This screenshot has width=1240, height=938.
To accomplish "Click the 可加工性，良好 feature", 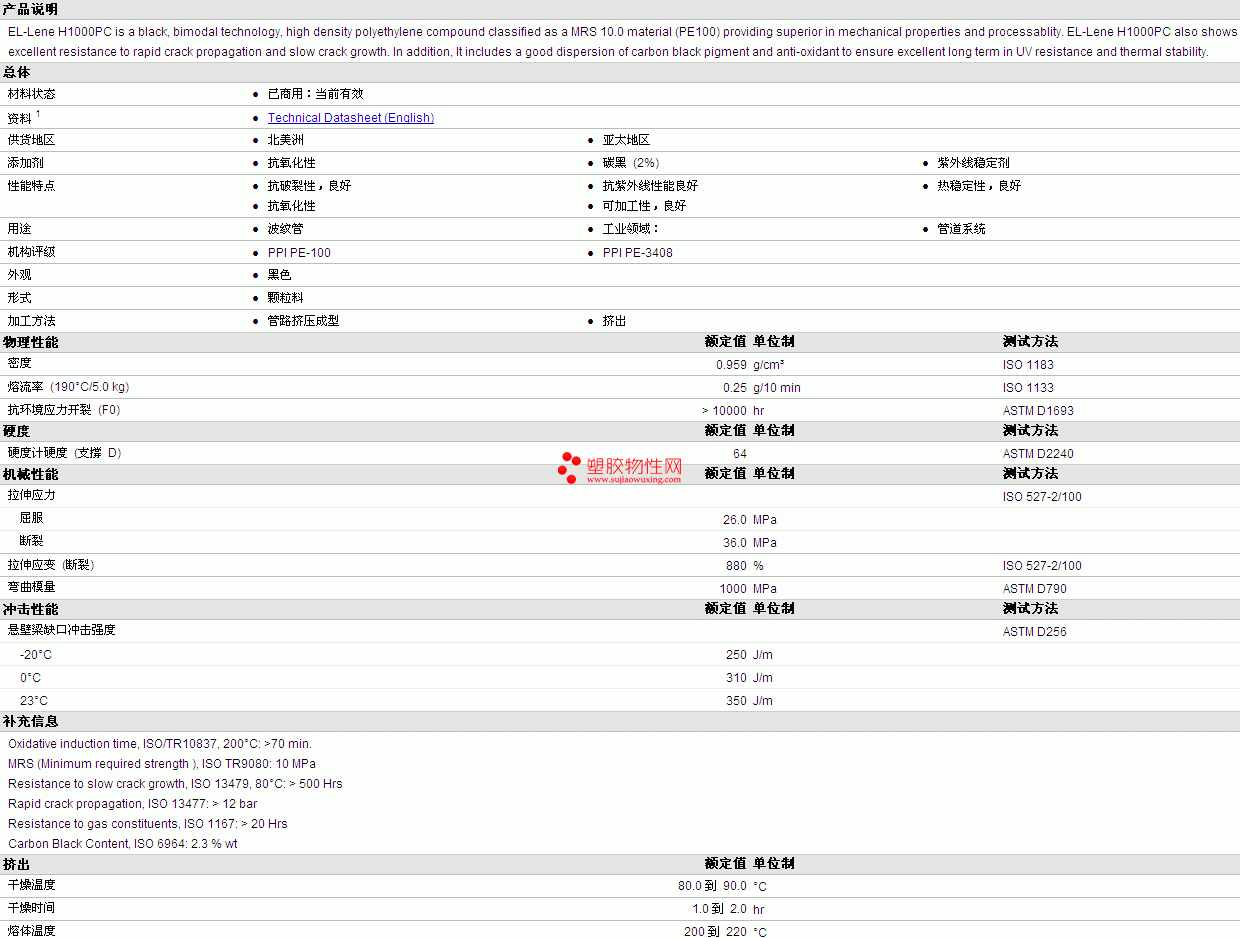I will pos(645,206).
